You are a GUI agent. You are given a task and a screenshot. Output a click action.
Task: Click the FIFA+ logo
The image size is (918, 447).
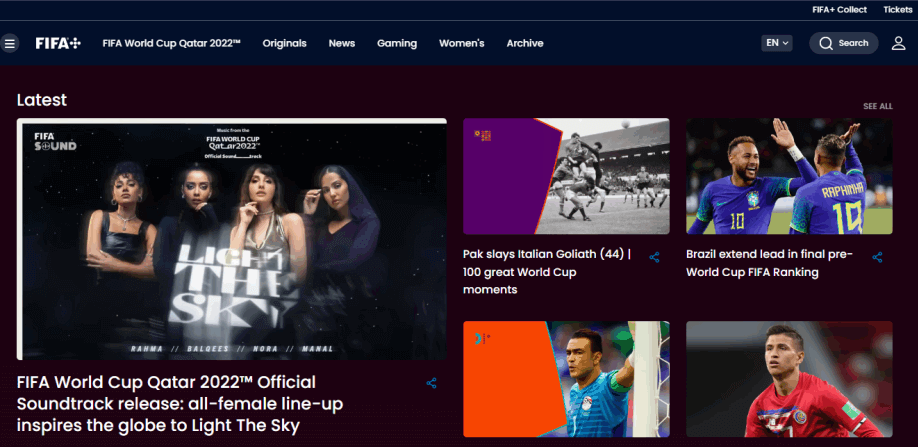58,43
